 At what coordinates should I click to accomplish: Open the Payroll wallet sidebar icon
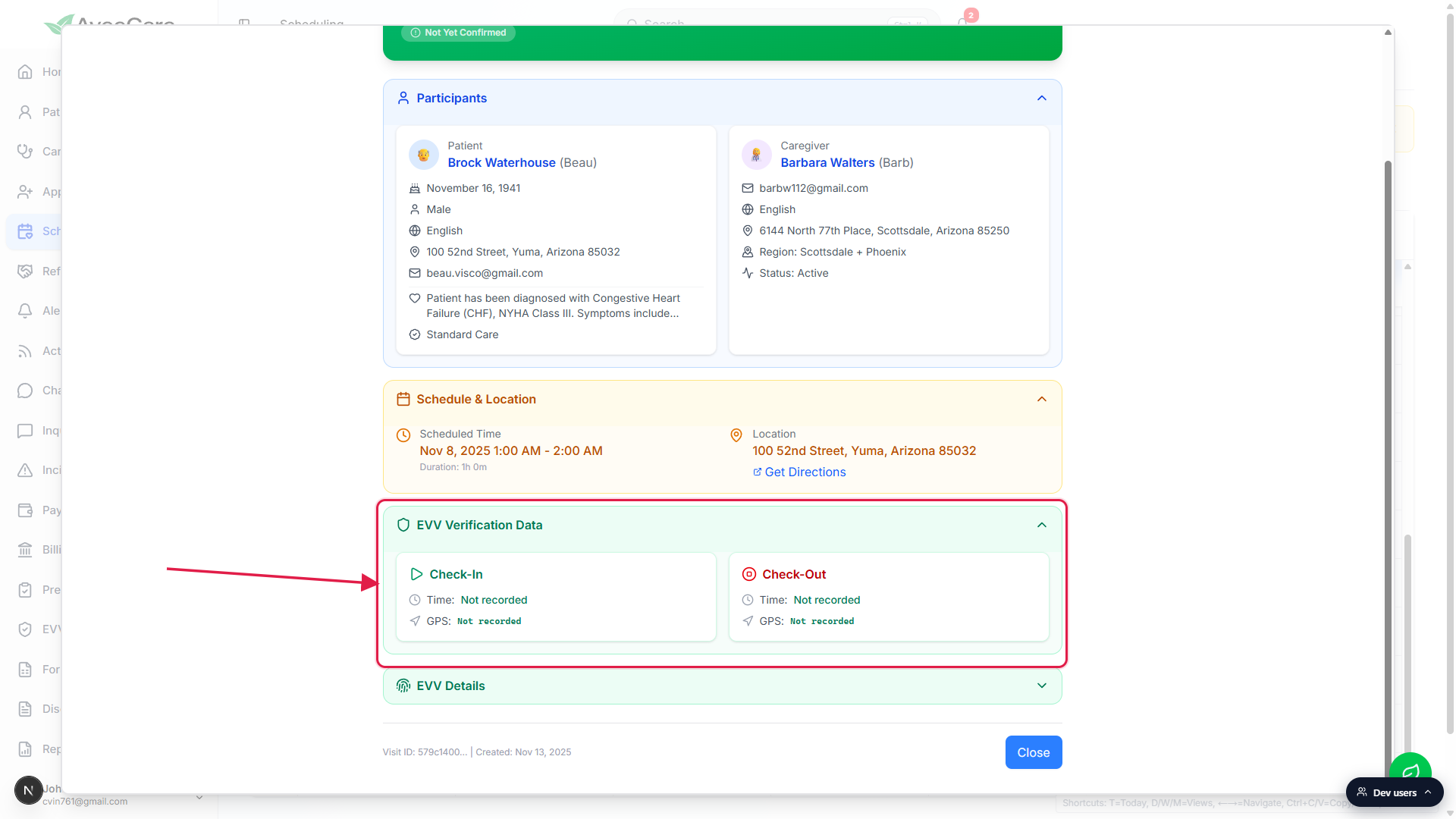pos(25,510)
